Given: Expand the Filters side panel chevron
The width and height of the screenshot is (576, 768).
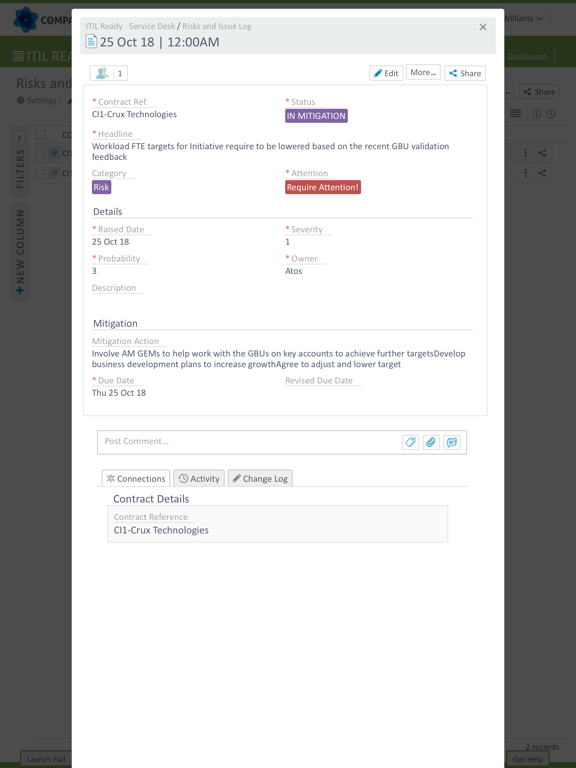Looking at the screenshot, I should pyautogui.click(x=20, y=138).
